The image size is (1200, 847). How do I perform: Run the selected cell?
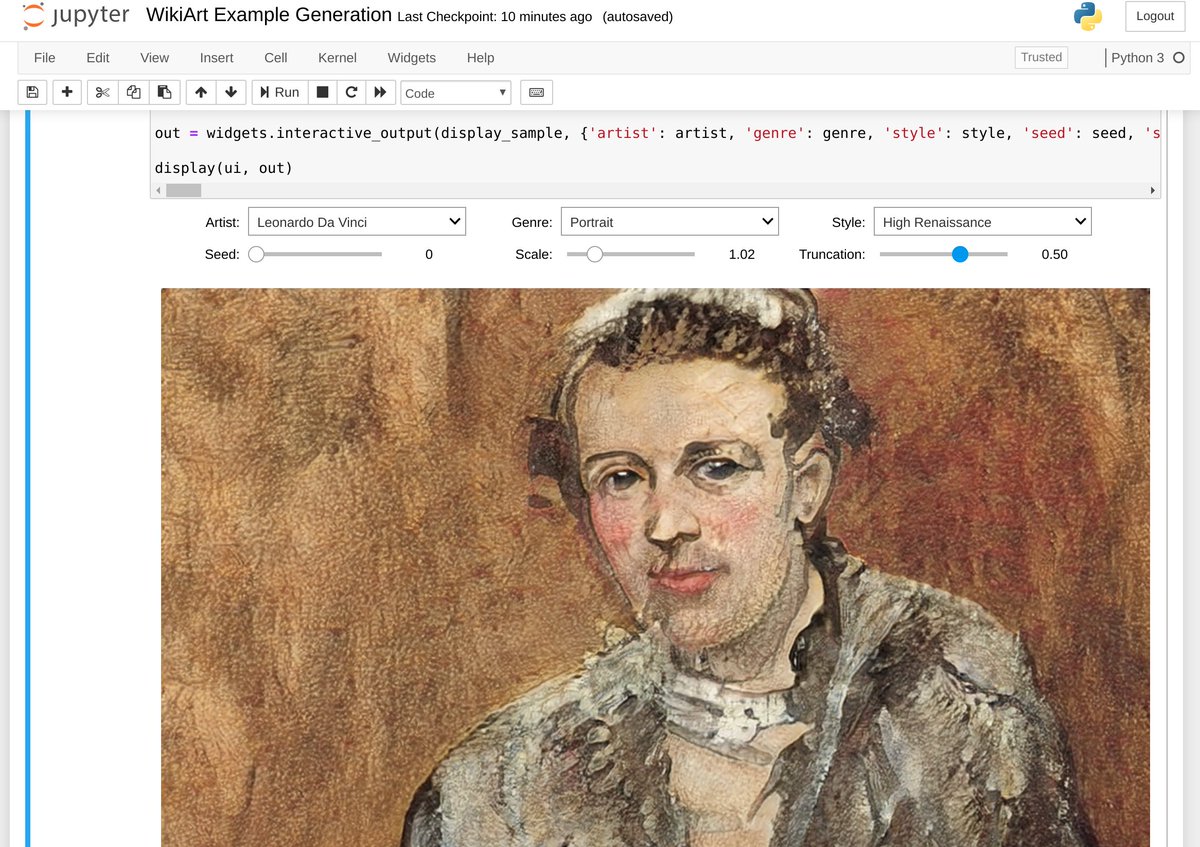tap(279, 92)
